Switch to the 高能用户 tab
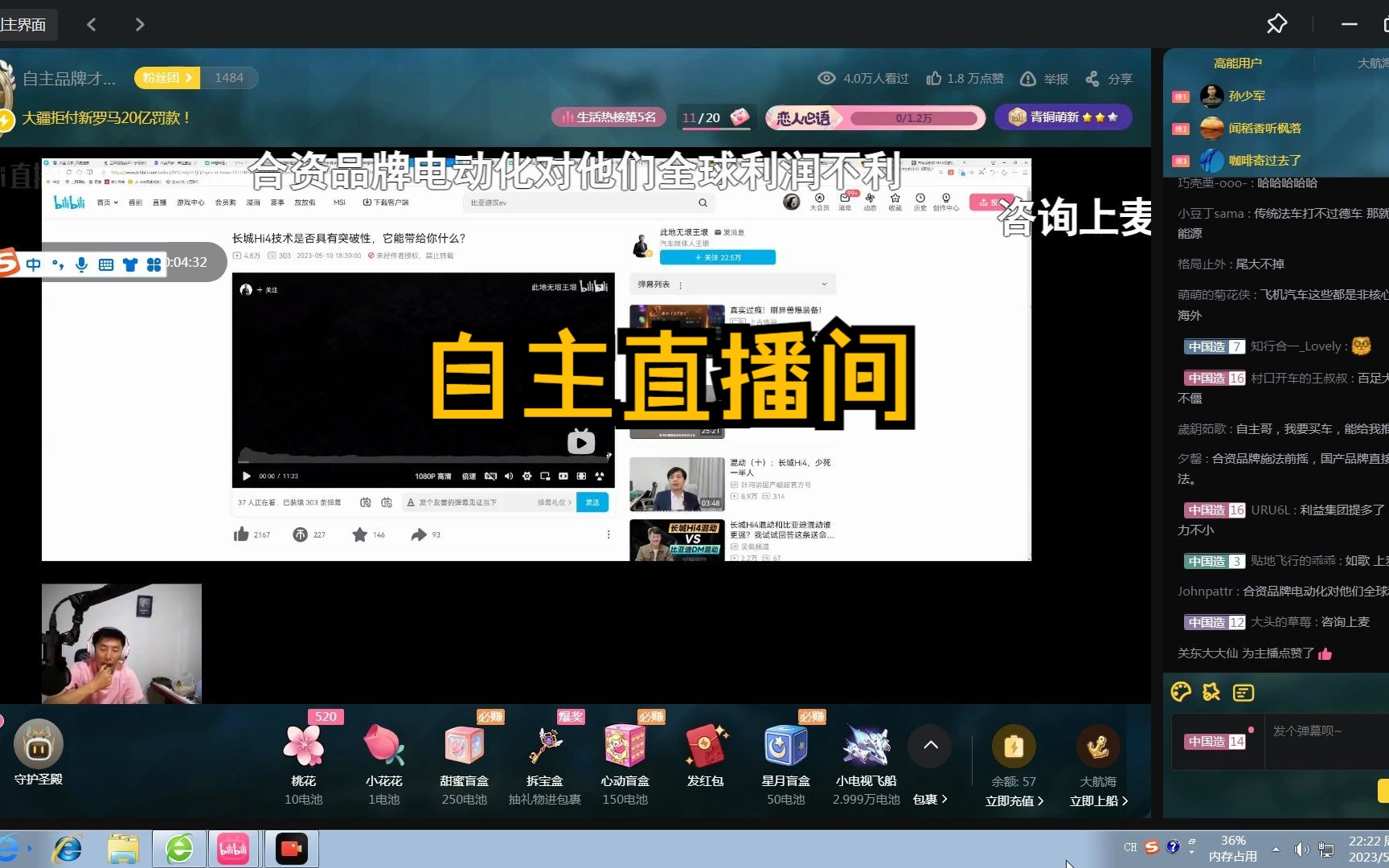The width and height of the screenshot is (1389, 868). pos(1238,63)
